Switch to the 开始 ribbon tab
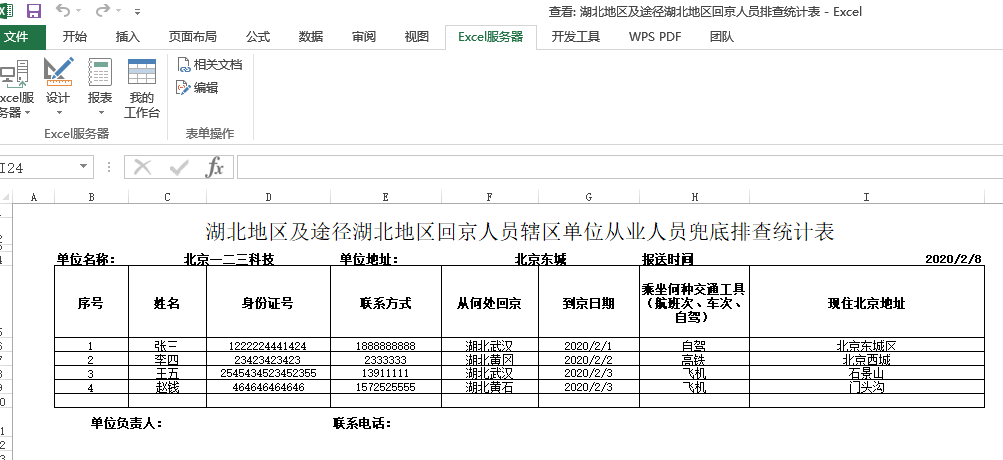The image size is (1003, 460). [75, 36]
